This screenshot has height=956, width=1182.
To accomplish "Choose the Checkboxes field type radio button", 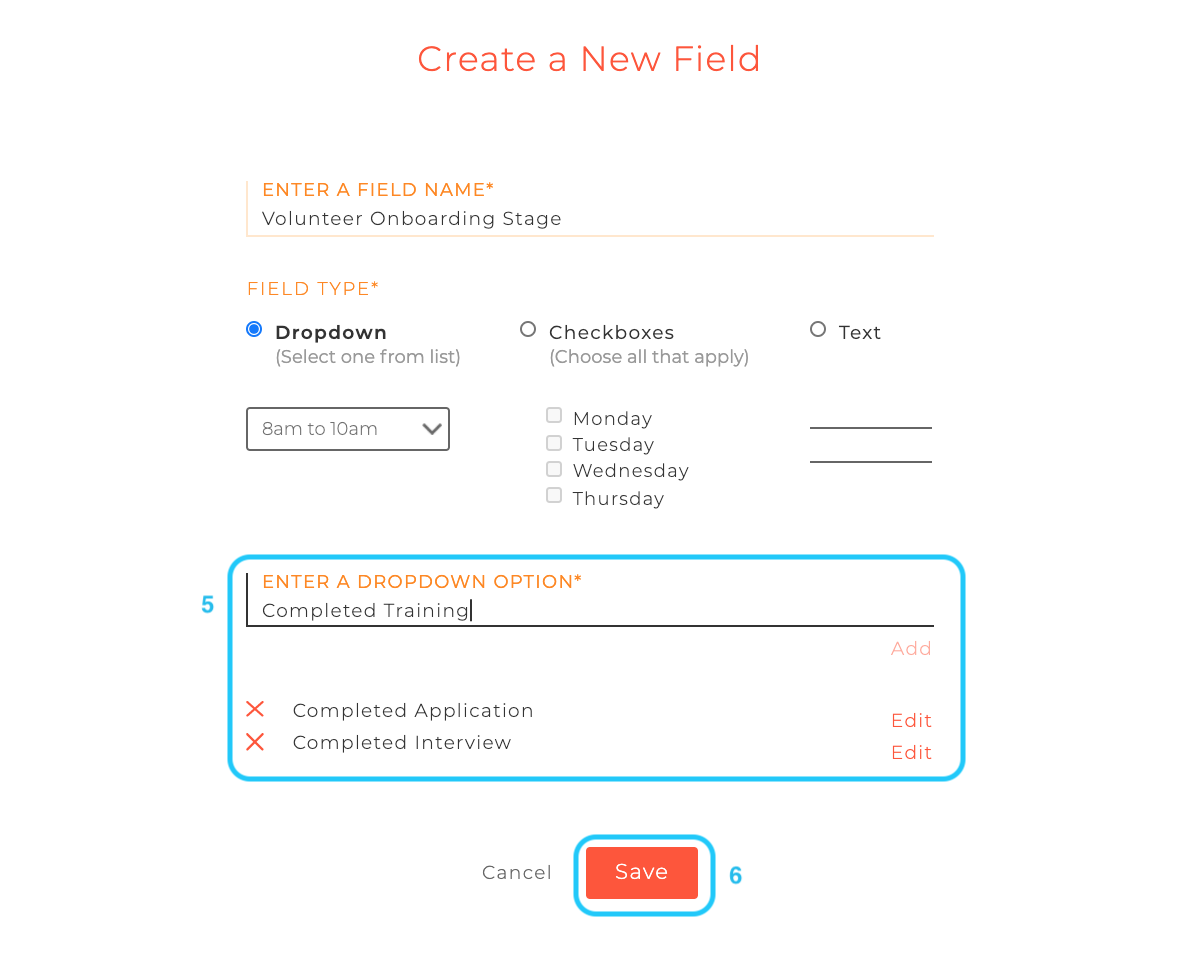I will point(528,329).
